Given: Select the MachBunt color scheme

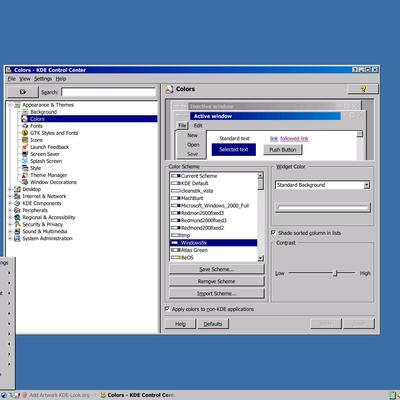Looking at the screenshot, I should 213,198.
